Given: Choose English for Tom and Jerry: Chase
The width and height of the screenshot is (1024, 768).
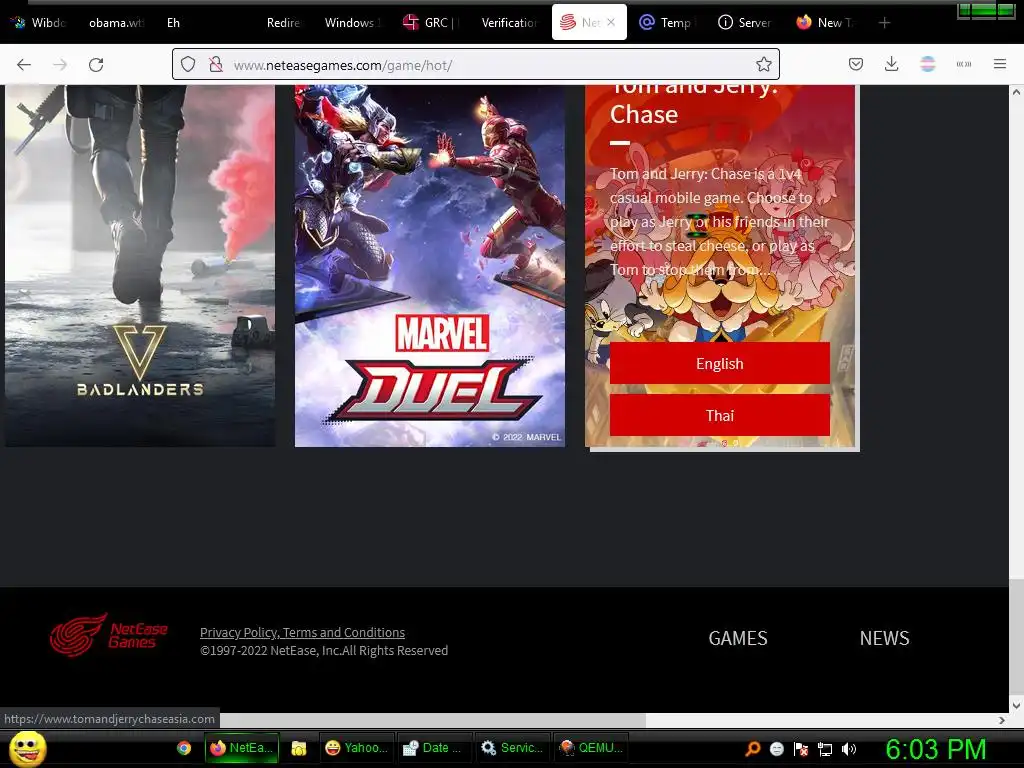Looking at the screenshot, I should tap(720, 363).
